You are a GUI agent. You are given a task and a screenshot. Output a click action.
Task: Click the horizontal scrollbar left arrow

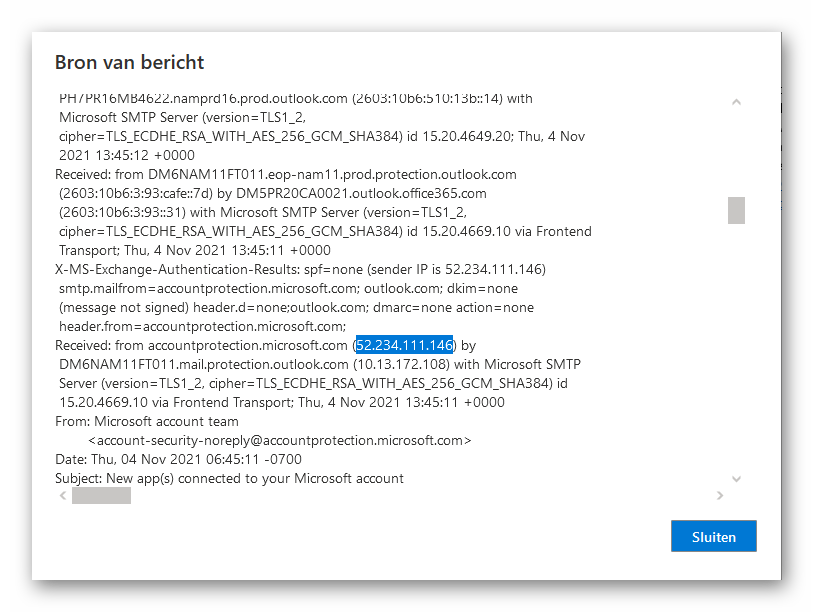click(62, 495)
